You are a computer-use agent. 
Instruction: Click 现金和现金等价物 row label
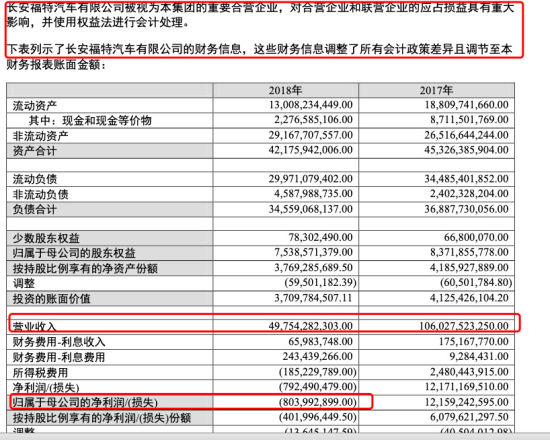click(107, 120)
